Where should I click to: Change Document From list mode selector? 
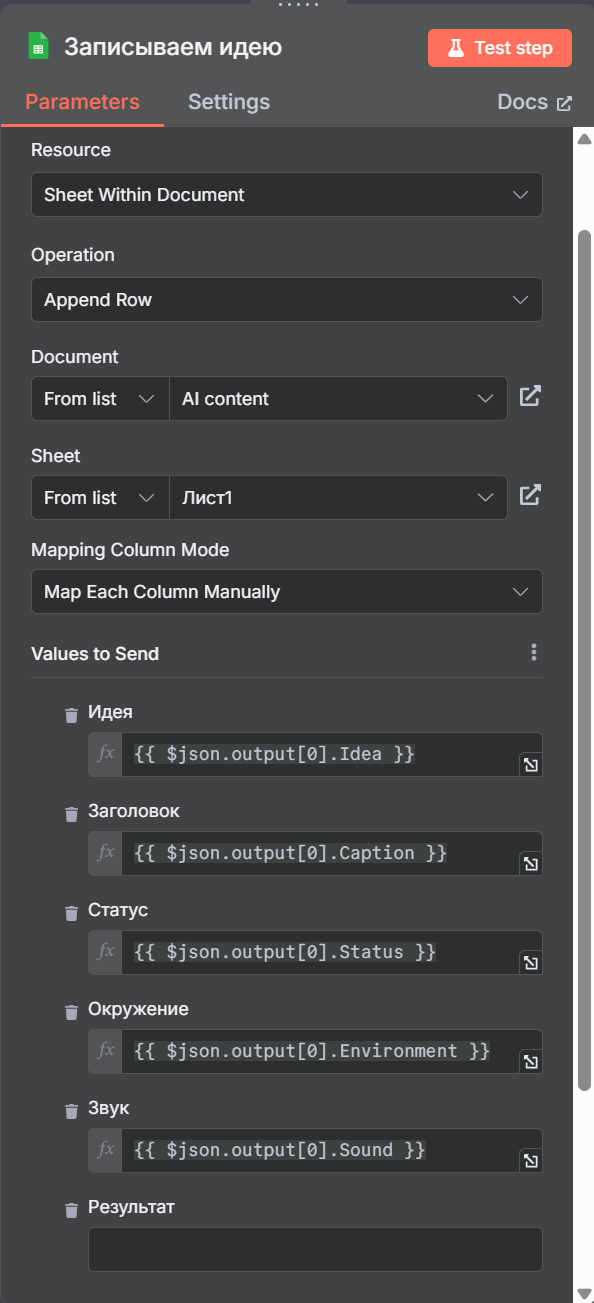coord(100,399)
